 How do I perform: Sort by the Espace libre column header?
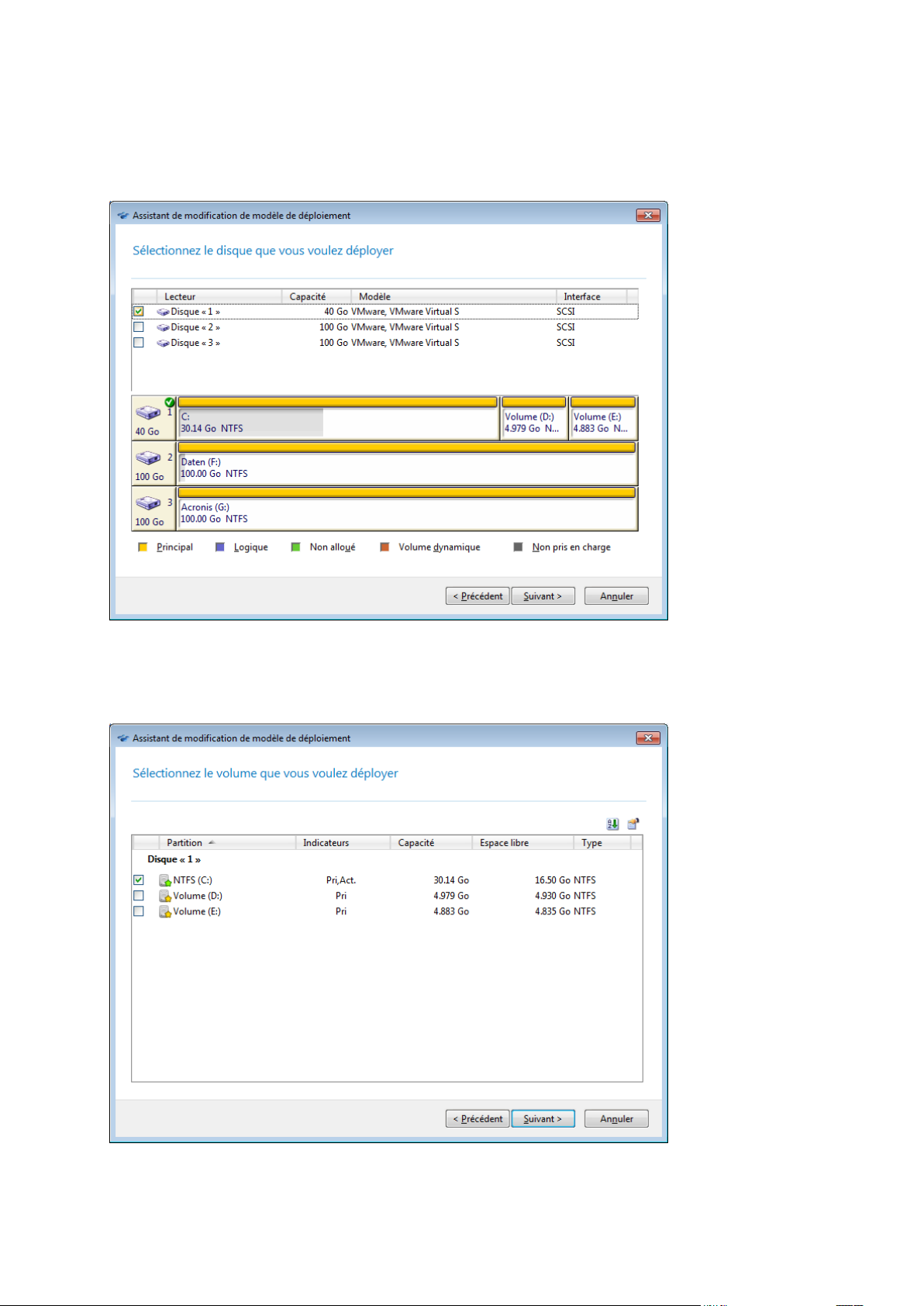(522, 843)
